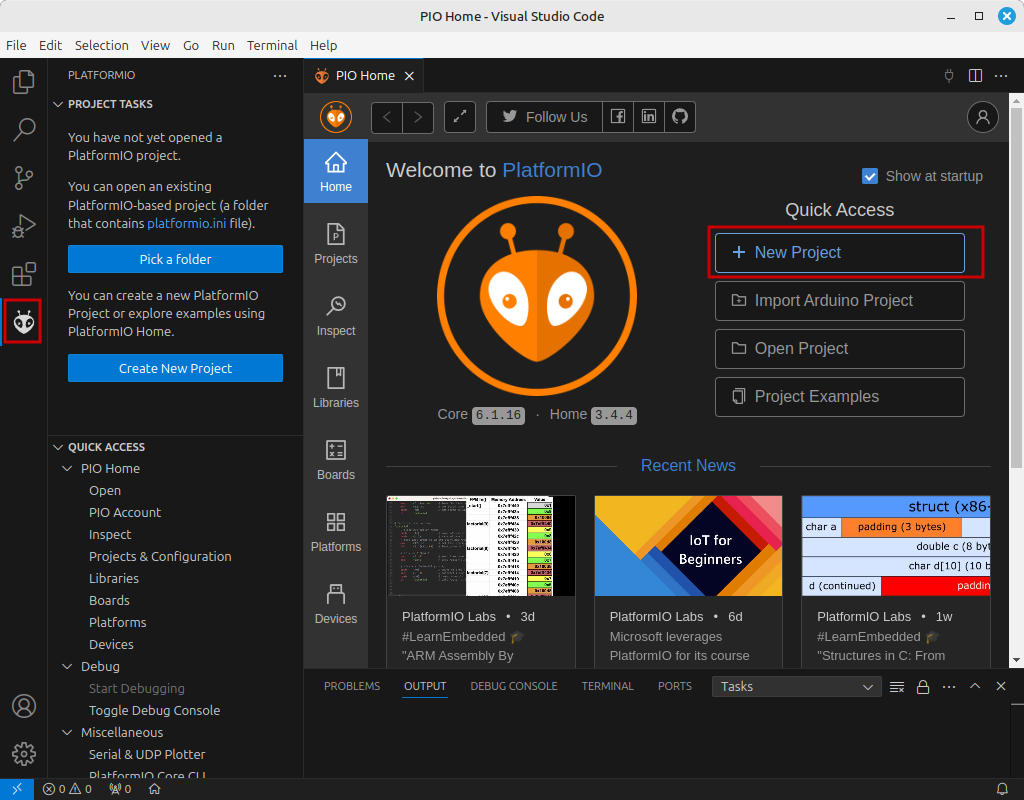Open the PIO account profile icon
Viewport: 1024px width, 800px height.
[x=982, y=117]
